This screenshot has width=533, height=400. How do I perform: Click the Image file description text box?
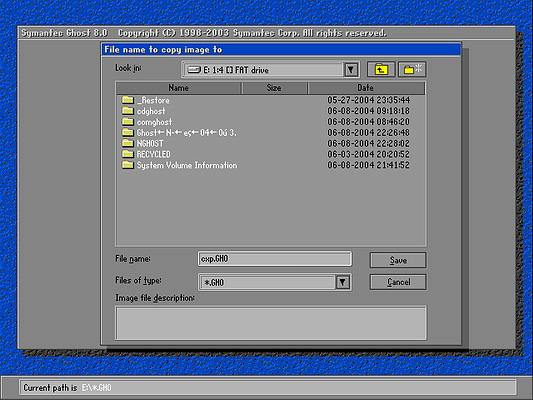(x=271, y=323)
